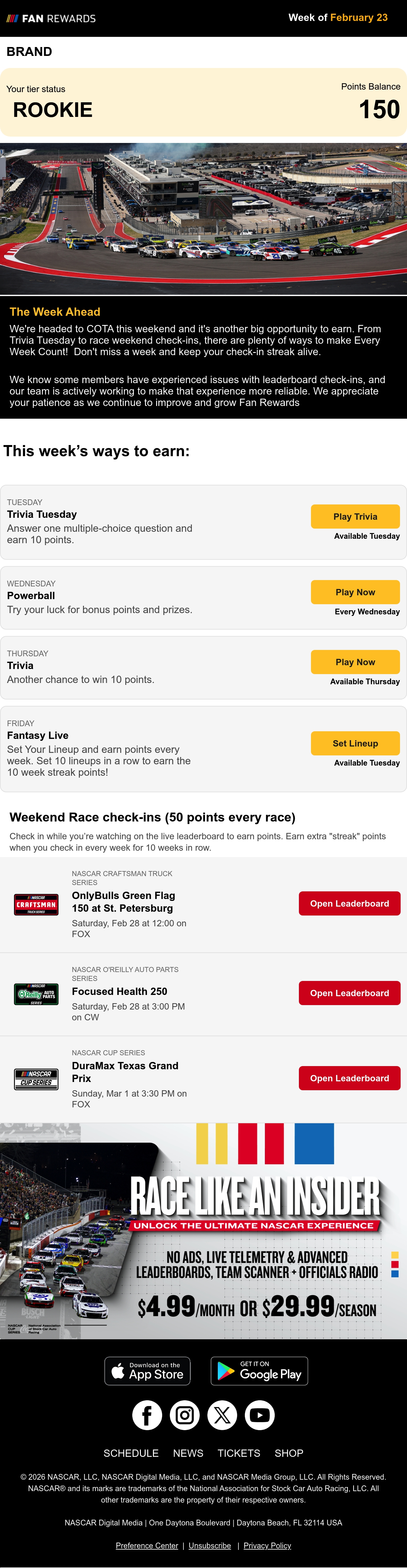Open the X social icon
407x1568 pixels.
(x=222, y=1416)
